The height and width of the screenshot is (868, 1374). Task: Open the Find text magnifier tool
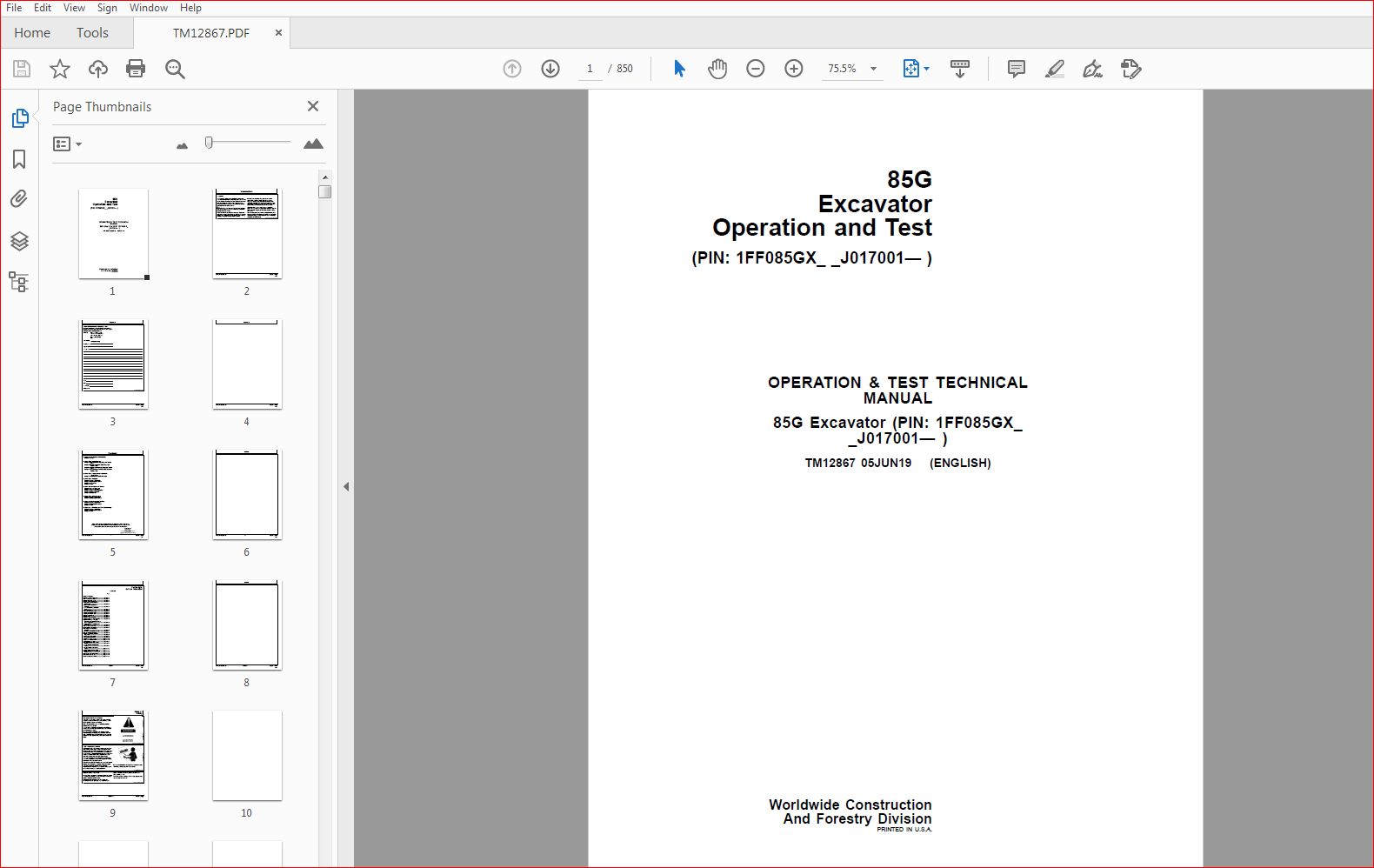click(175, 69)
